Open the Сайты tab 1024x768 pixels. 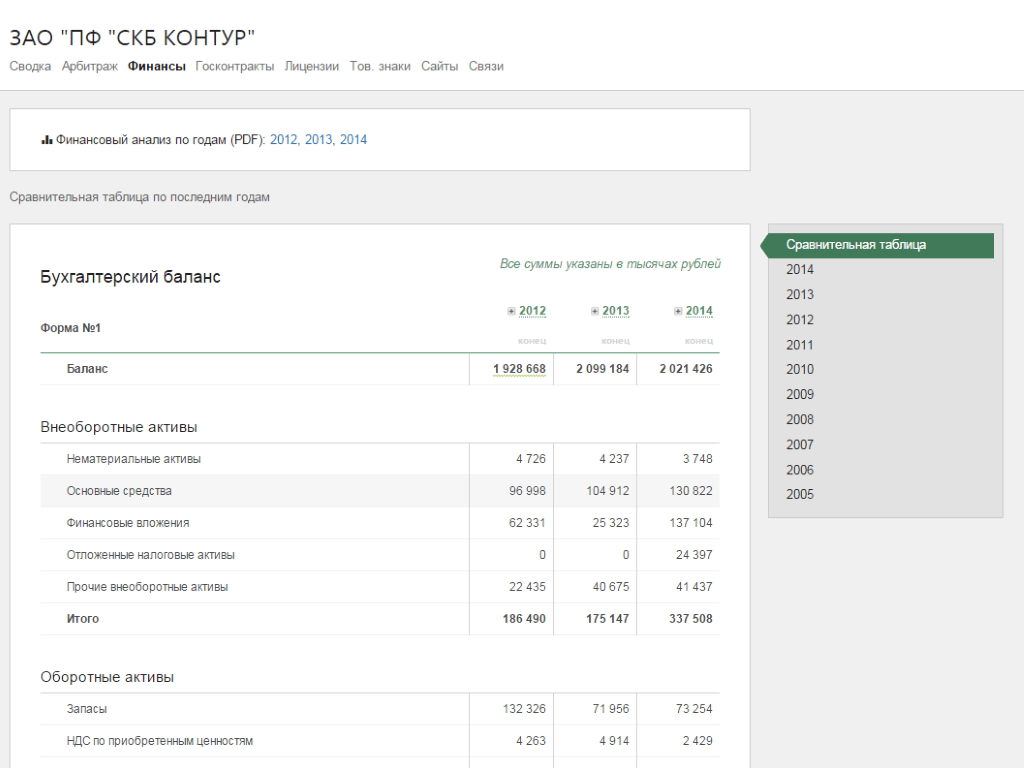coord(440,66)
